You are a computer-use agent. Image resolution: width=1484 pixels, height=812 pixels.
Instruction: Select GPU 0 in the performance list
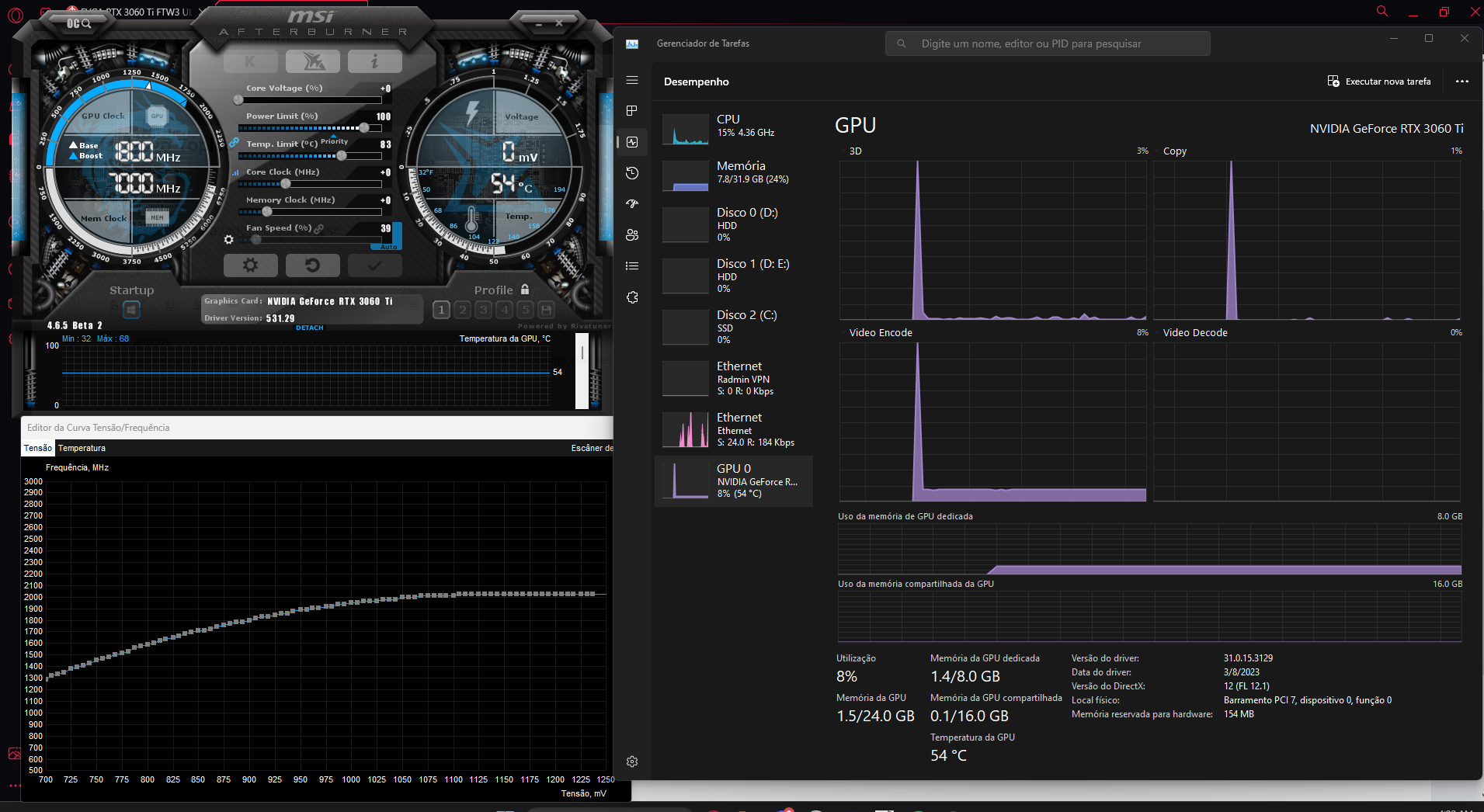[x=734, y=481]
